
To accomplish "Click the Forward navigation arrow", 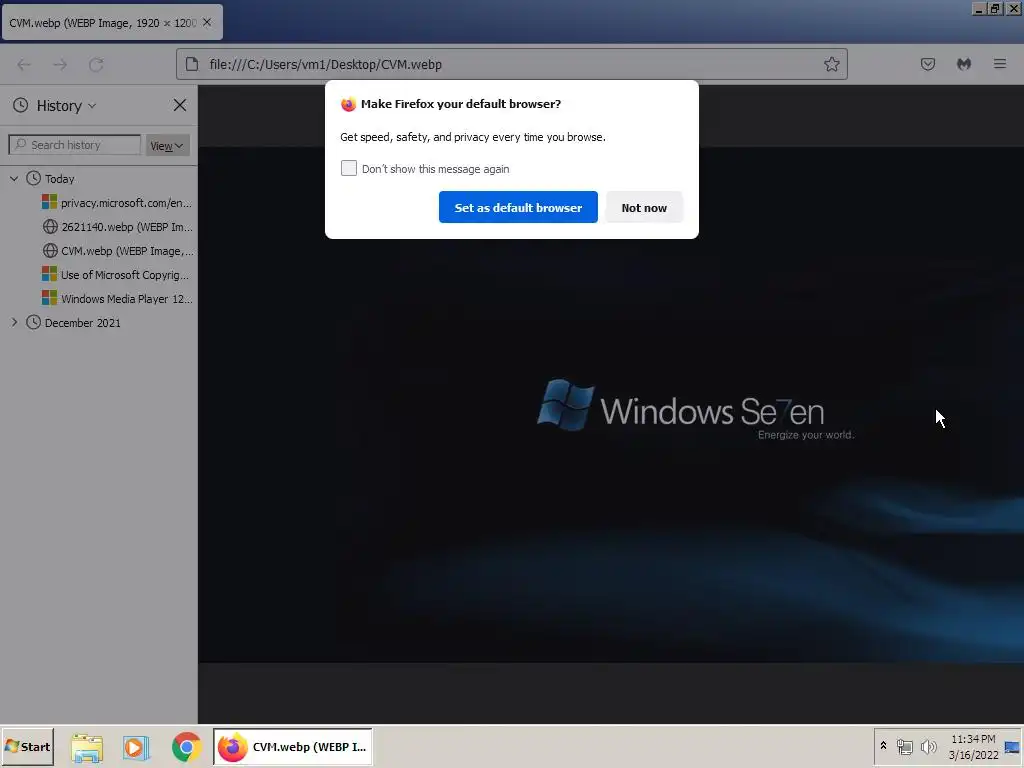I will [x=60, y=64].
